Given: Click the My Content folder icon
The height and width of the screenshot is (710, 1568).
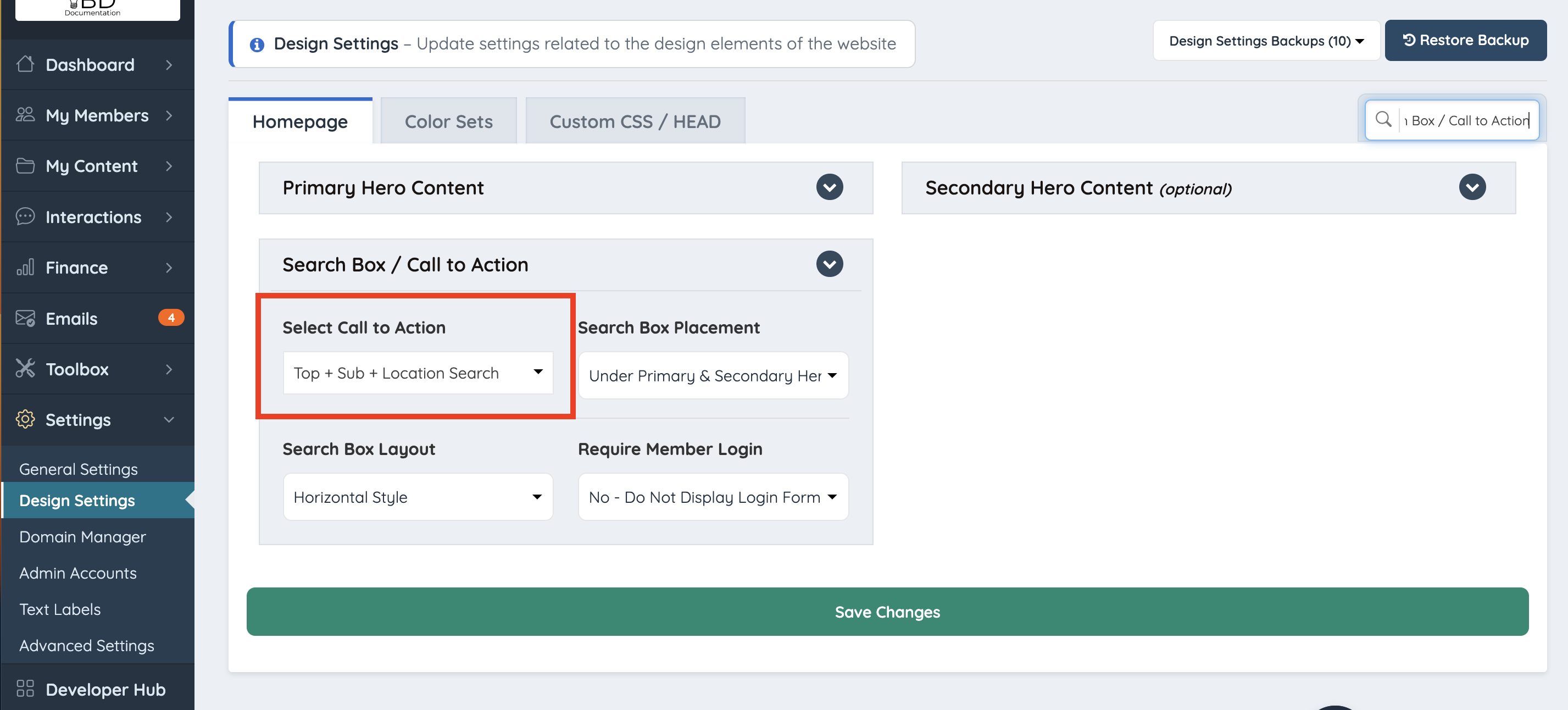Looking at the screenshot, I should point(25,165).
